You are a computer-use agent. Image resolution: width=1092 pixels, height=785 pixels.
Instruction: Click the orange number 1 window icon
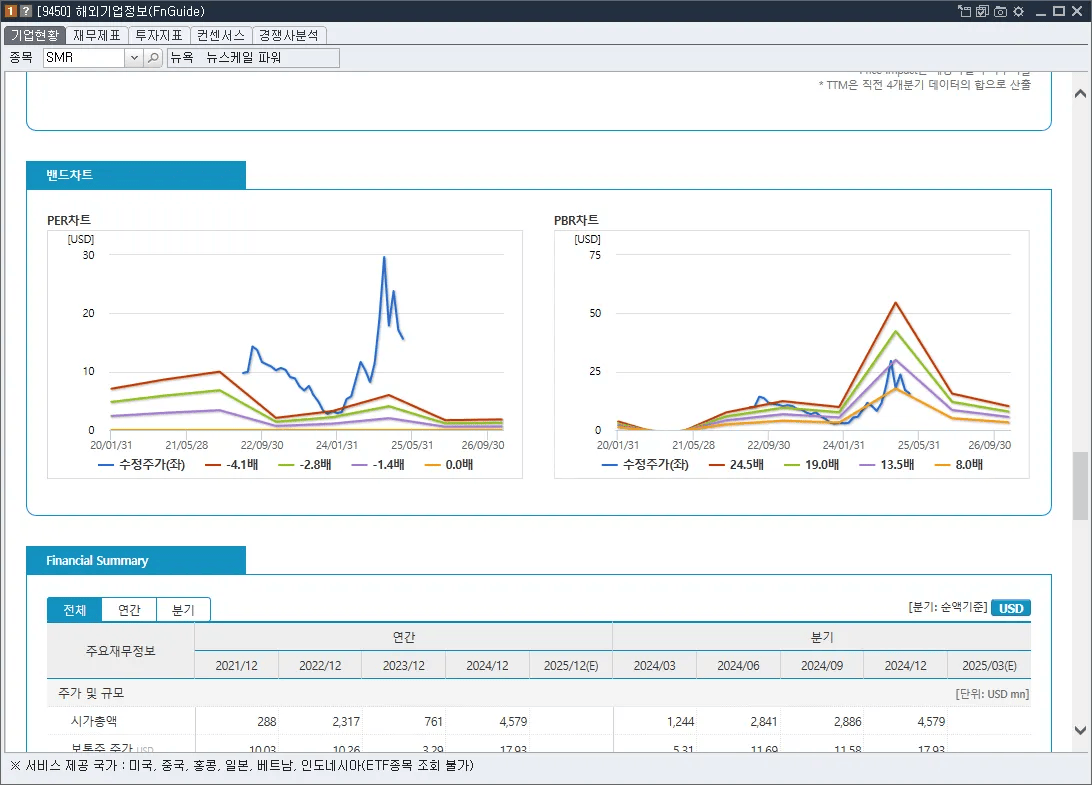click(10, 11)
